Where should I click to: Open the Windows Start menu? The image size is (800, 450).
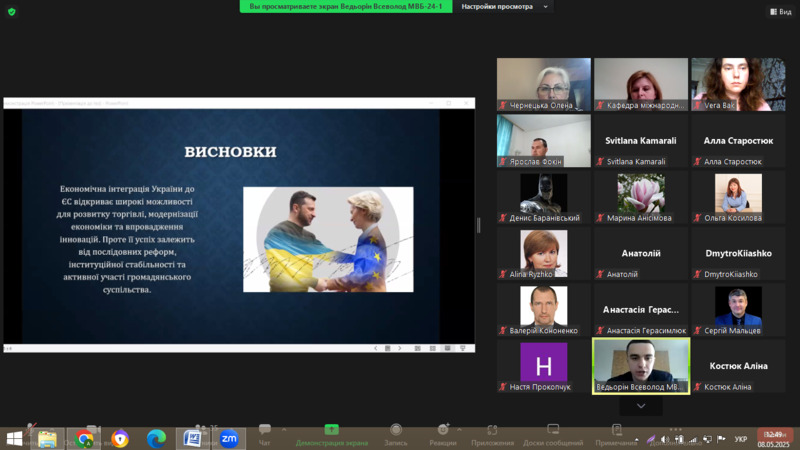coord(14,439)
